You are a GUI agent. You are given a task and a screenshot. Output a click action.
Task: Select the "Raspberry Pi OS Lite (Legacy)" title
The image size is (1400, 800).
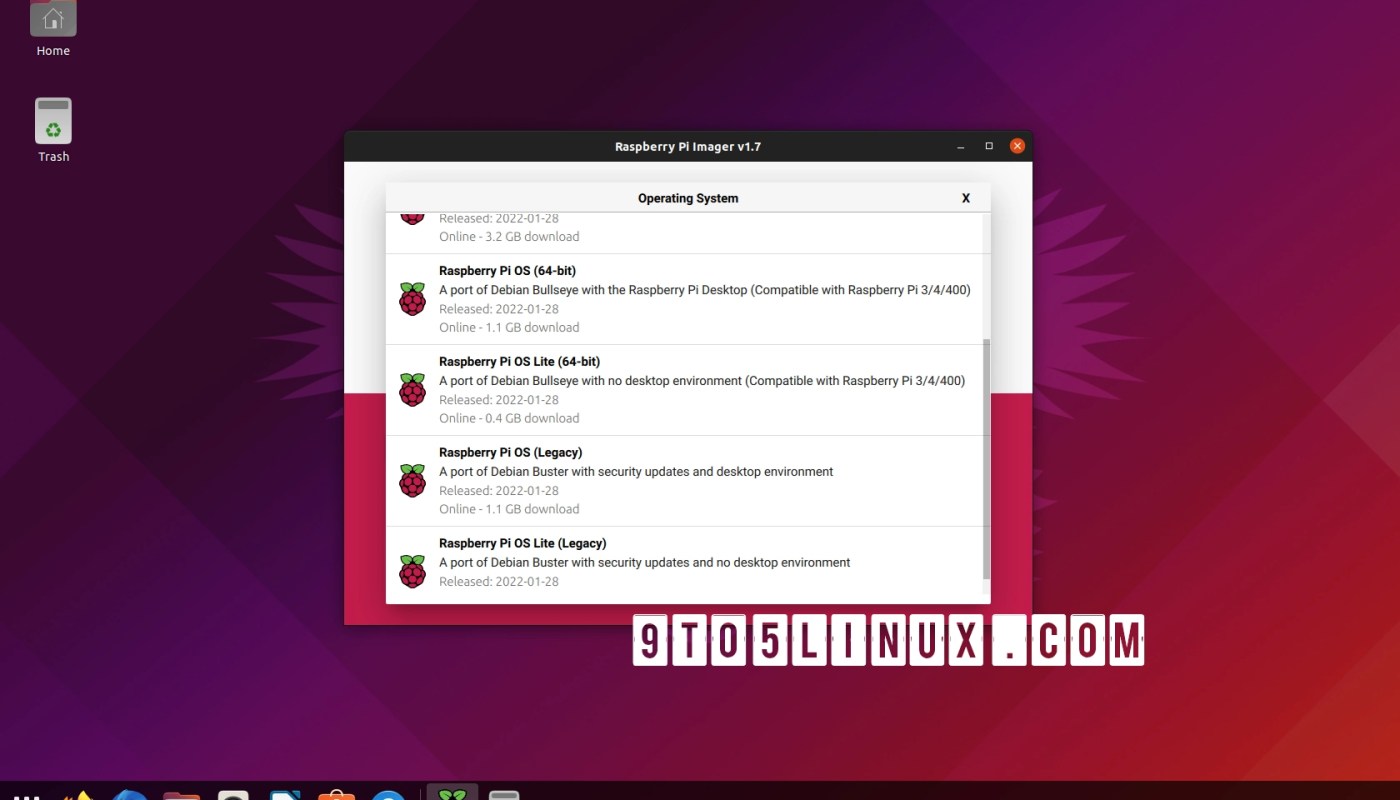pos(522,544)
